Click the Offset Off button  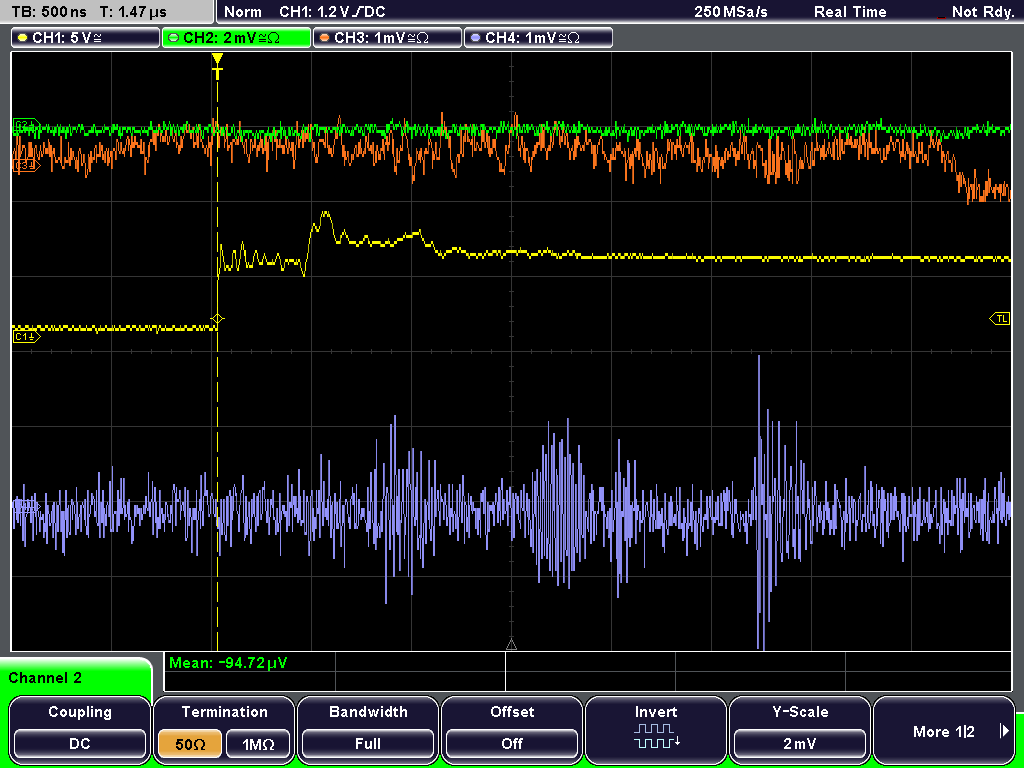pyautogui.click(x=512, y=744)
